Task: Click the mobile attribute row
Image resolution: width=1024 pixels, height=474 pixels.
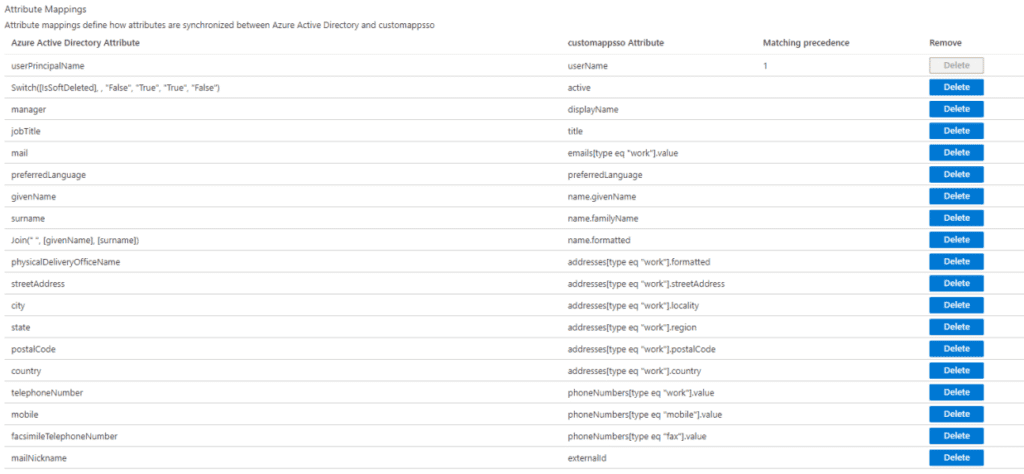Action: [28, 414]
